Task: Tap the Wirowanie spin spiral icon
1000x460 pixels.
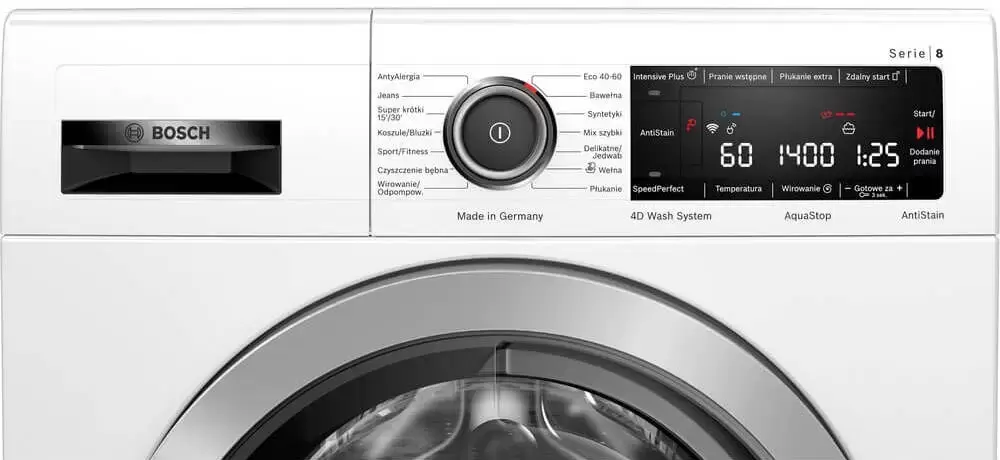Action: [x=828, y=188]
